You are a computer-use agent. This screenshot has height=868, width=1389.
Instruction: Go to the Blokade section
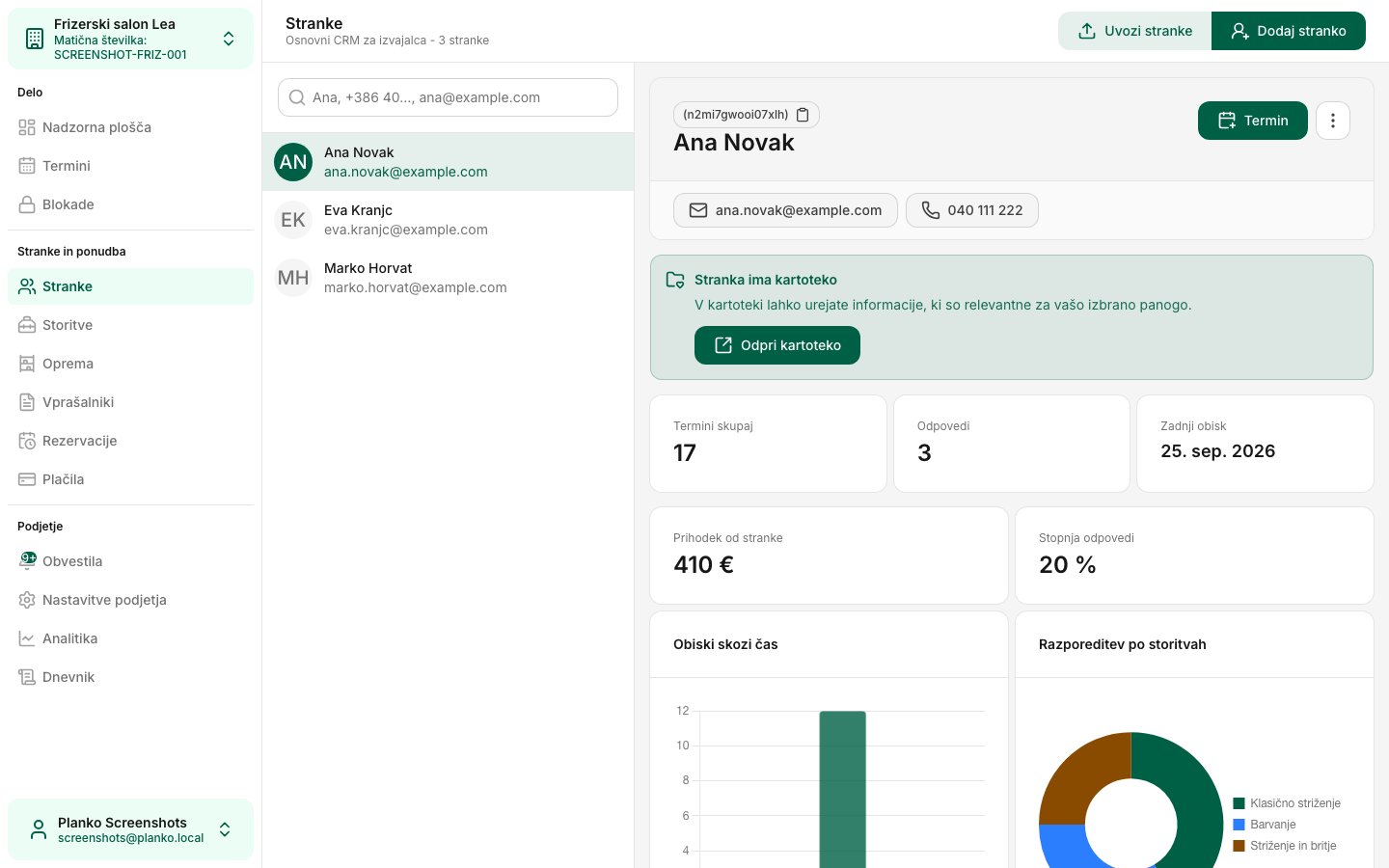point(130,204)
